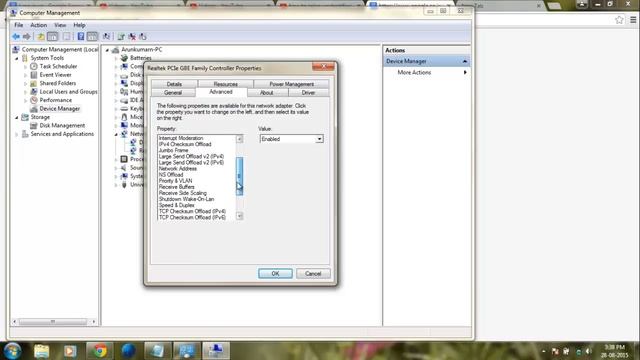Click the Scan for hardware changes toolbar icon
Screen dimensions: 640x360
[107, 37]
